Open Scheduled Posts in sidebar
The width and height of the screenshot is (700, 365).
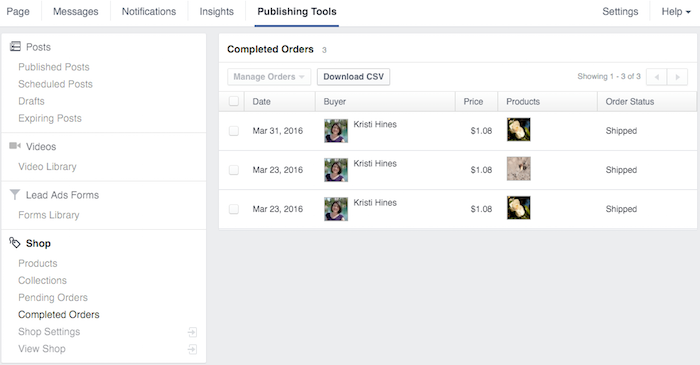[55, 84]
